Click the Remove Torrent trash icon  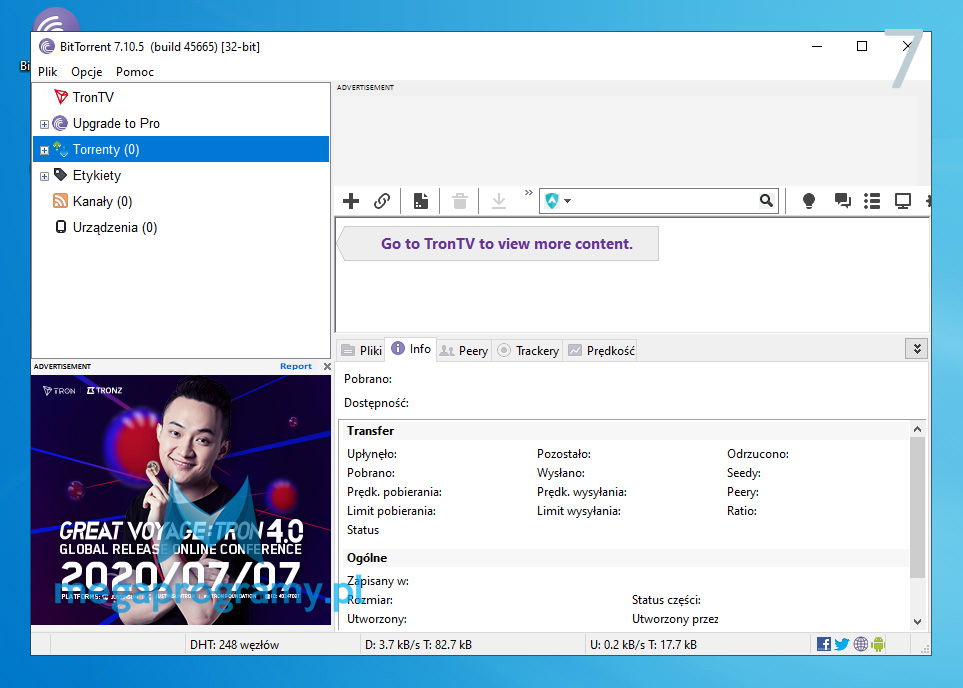[459, 201]
